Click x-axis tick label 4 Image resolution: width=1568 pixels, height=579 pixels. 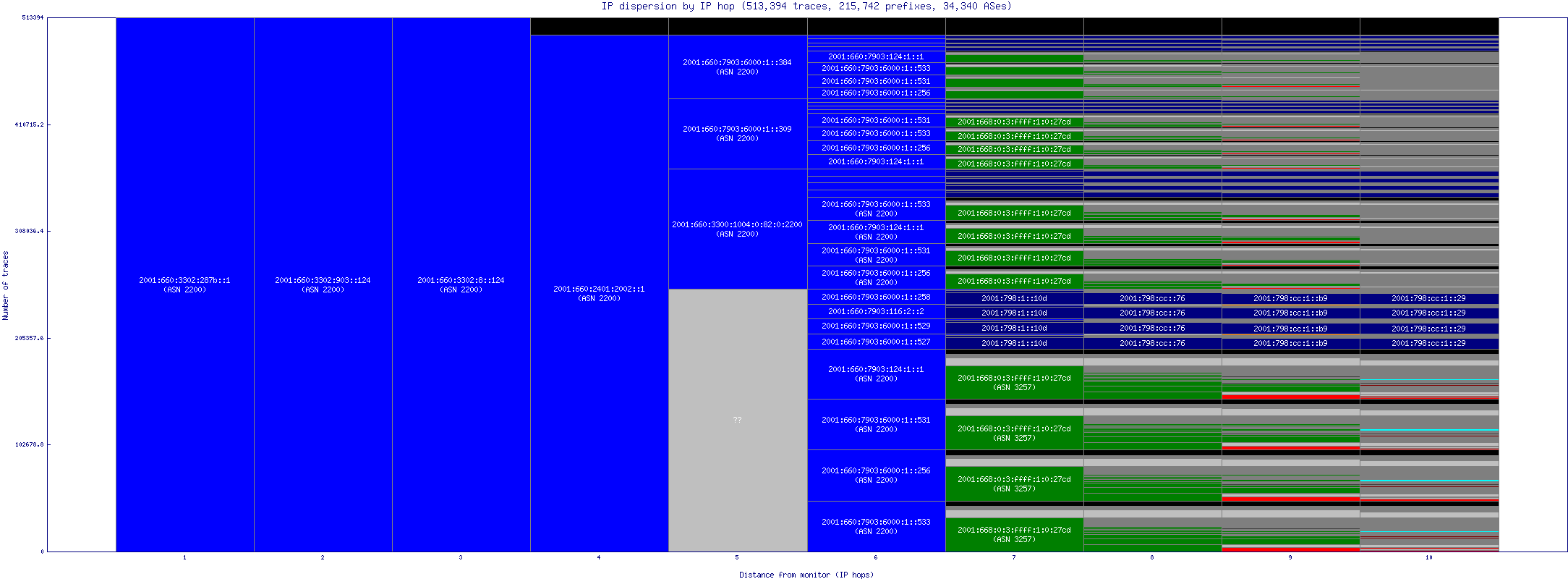(599, 557)
